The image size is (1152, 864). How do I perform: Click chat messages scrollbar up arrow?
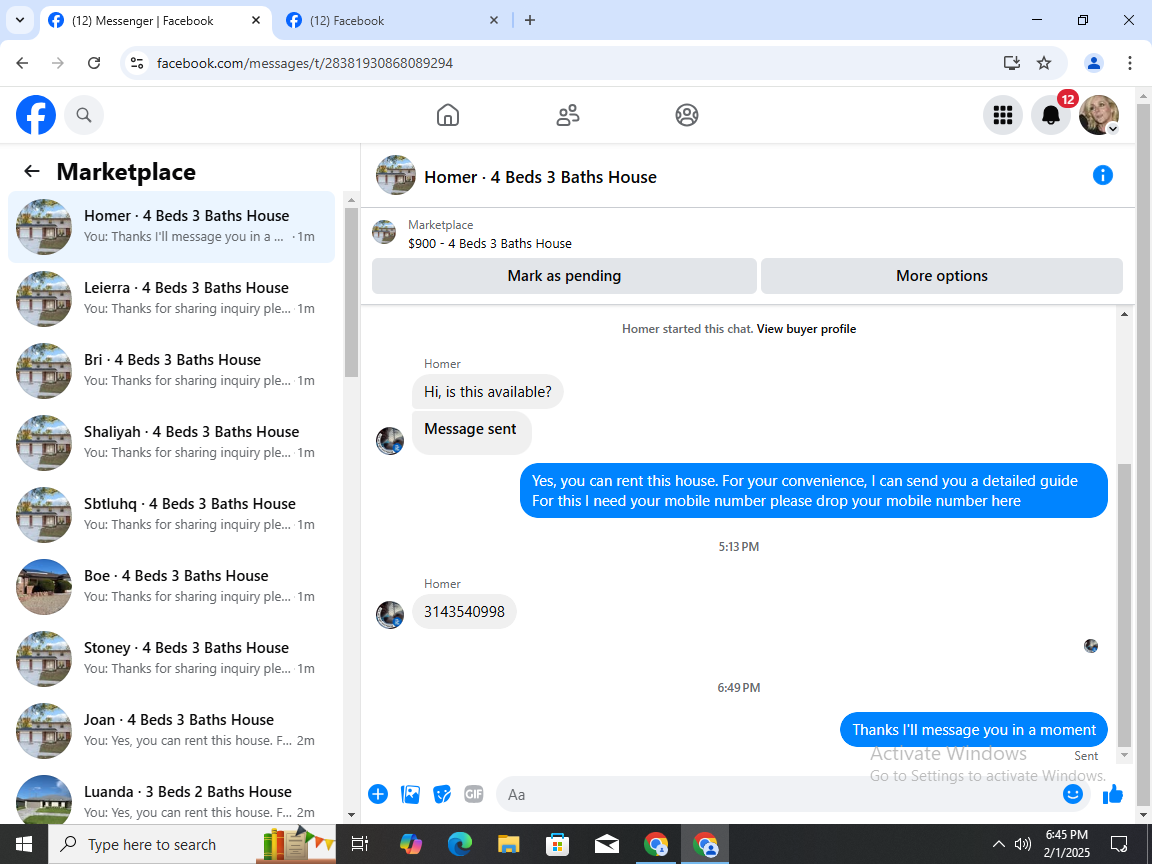[1123, 314]
